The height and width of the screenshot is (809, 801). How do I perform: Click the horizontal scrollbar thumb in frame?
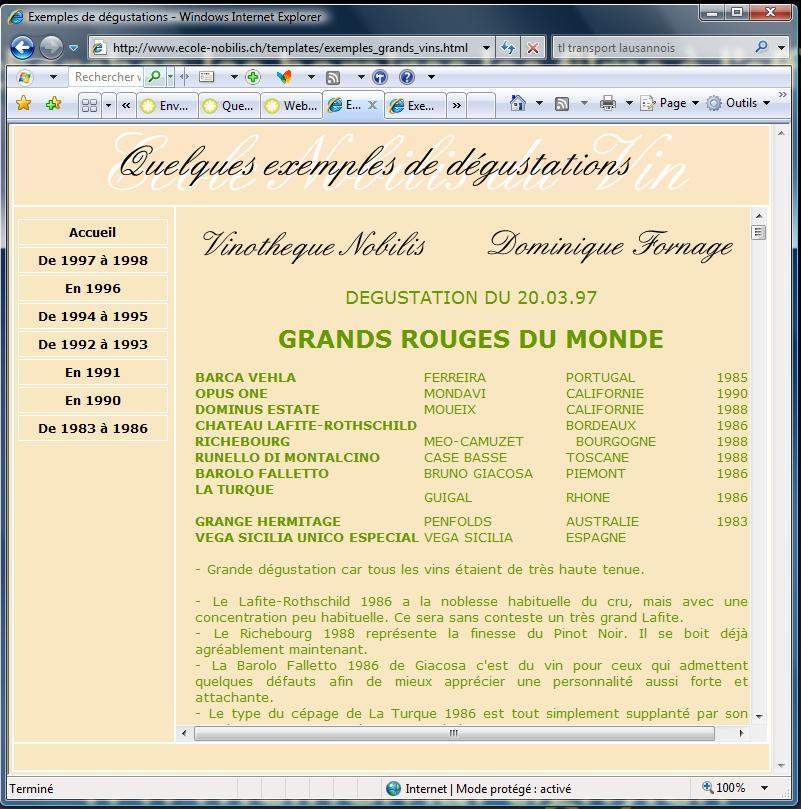pyautogui.click(x=454, y=733)
